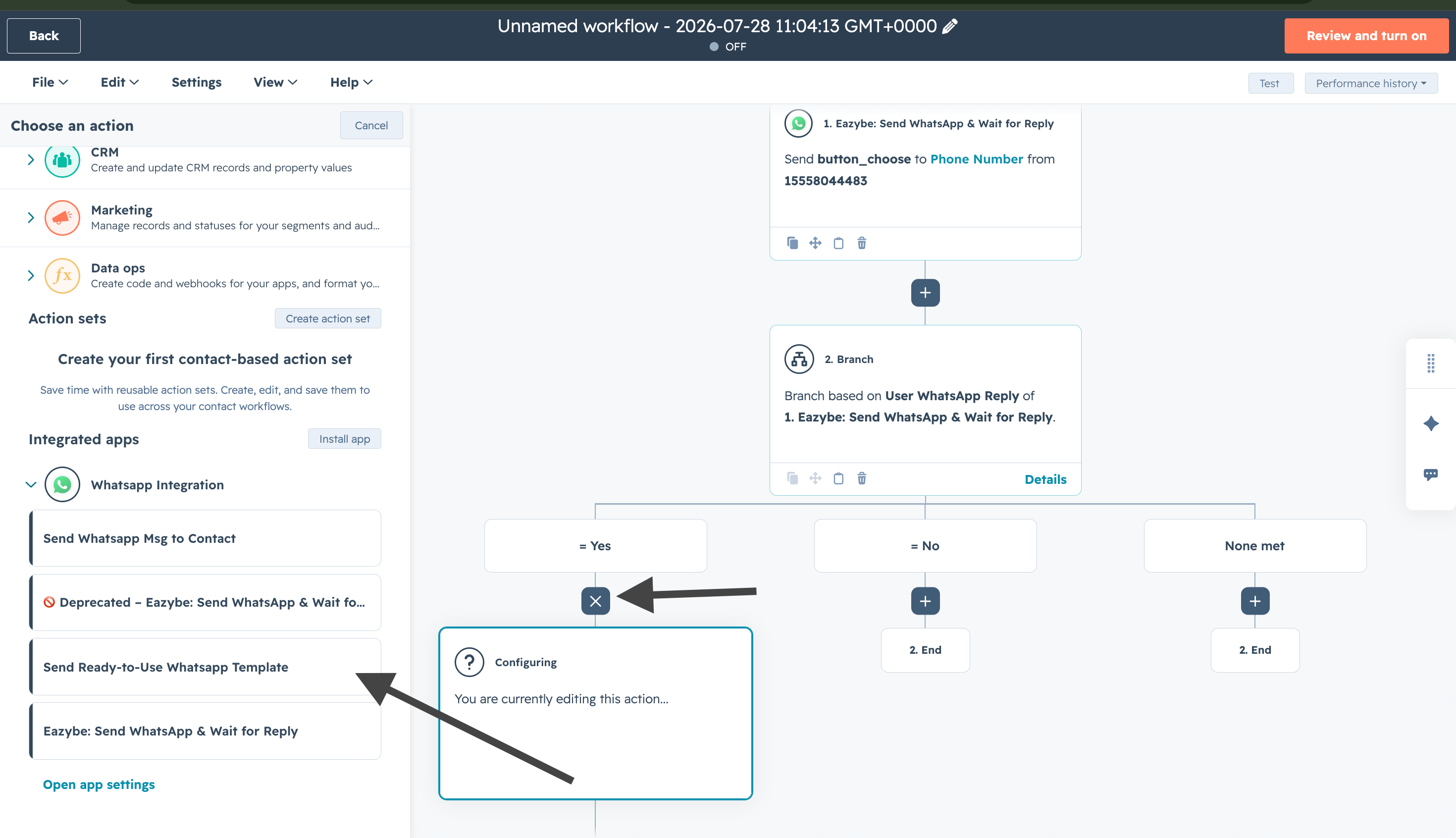Open the File menu
The image size is (1456, 838).
tap(50, 82)
